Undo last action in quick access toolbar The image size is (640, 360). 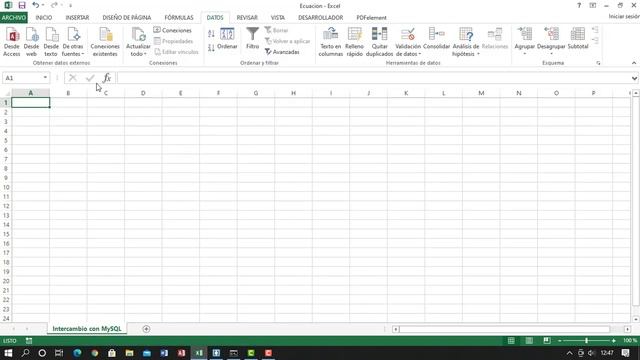coord(36,5)
